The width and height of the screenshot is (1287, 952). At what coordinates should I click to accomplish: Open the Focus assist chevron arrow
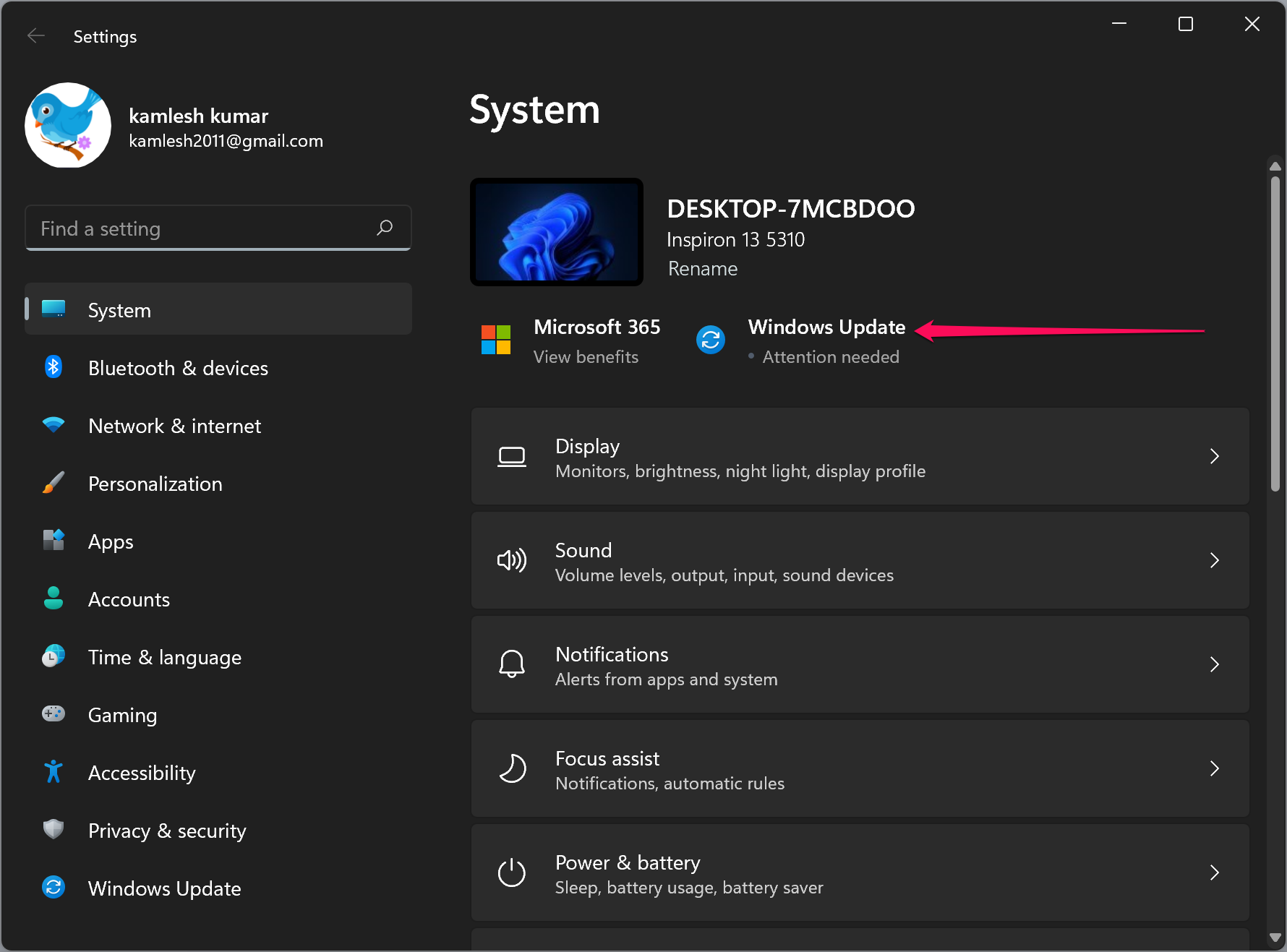(1215, 768)
